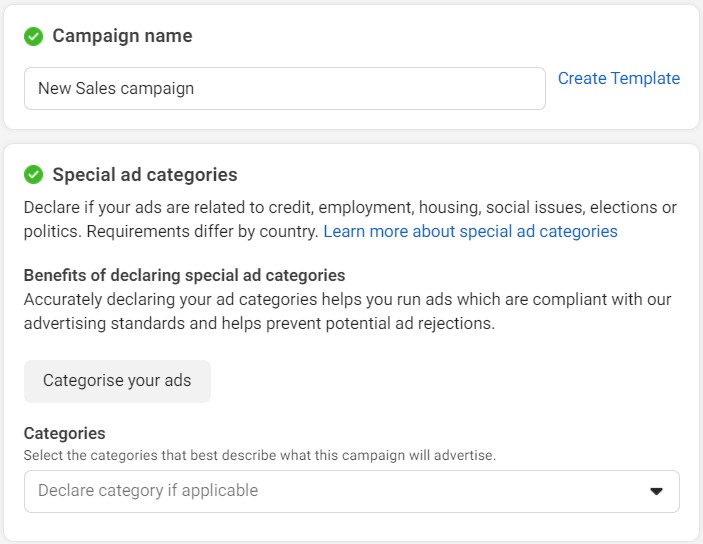Open Learn more about special ad categories
The width and height of the screenshot is (703, 544).
[x=470, y=231]
